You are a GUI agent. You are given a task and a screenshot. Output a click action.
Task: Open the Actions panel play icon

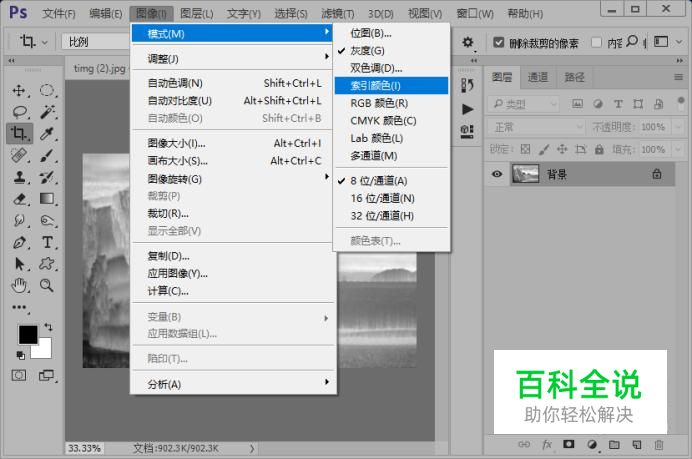click(x=467, y=109)
